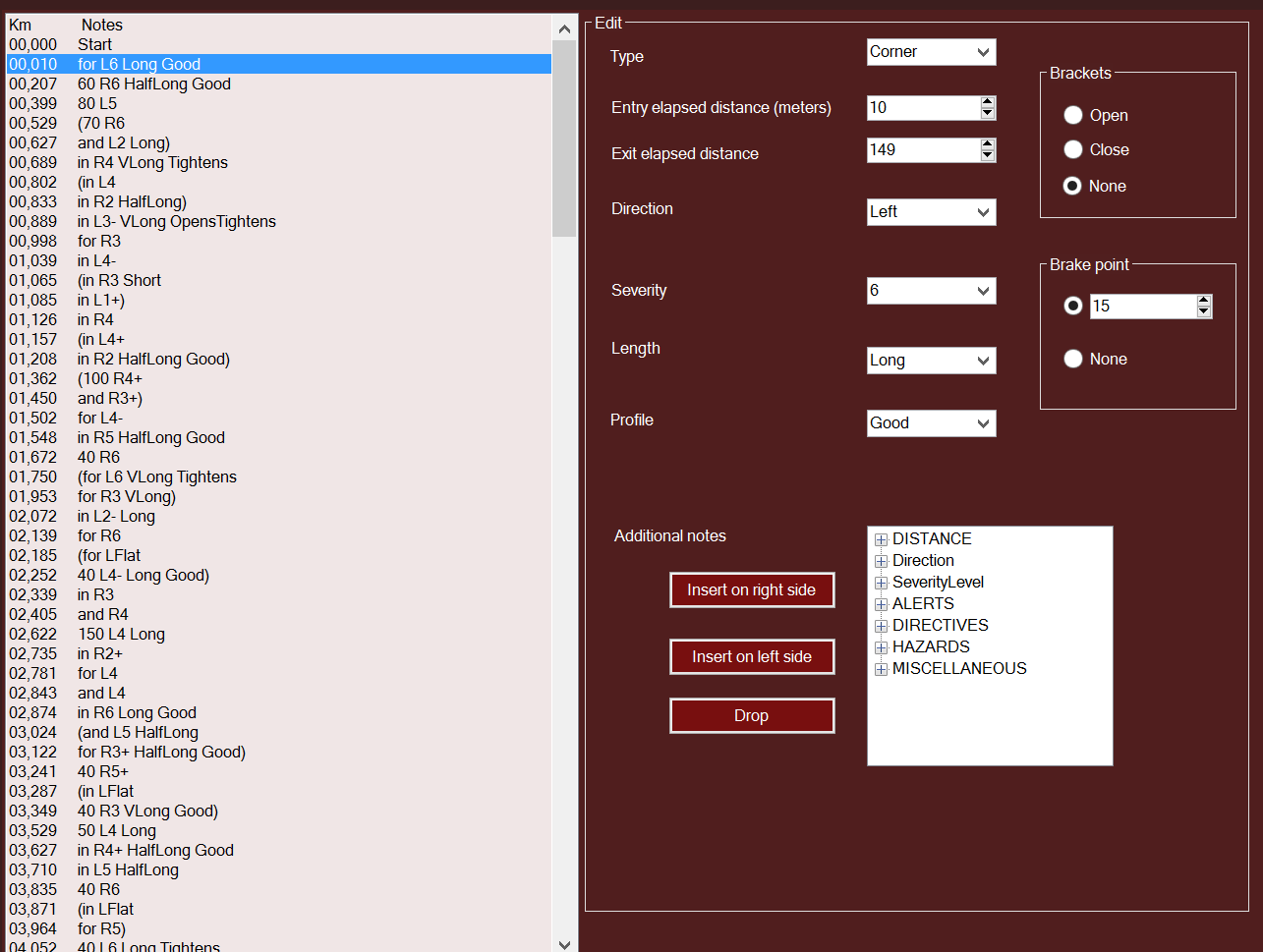Increase entry elapsed distance with up arrow
The height and width of the screenshot is (952, 1263).
tap(988, 102)
